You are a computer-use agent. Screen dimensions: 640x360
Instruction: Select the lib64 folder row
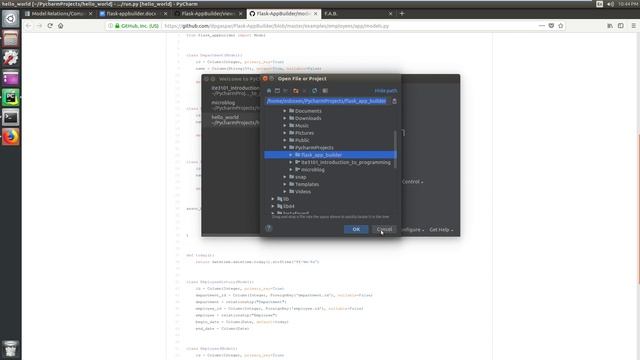pos(330,207)
